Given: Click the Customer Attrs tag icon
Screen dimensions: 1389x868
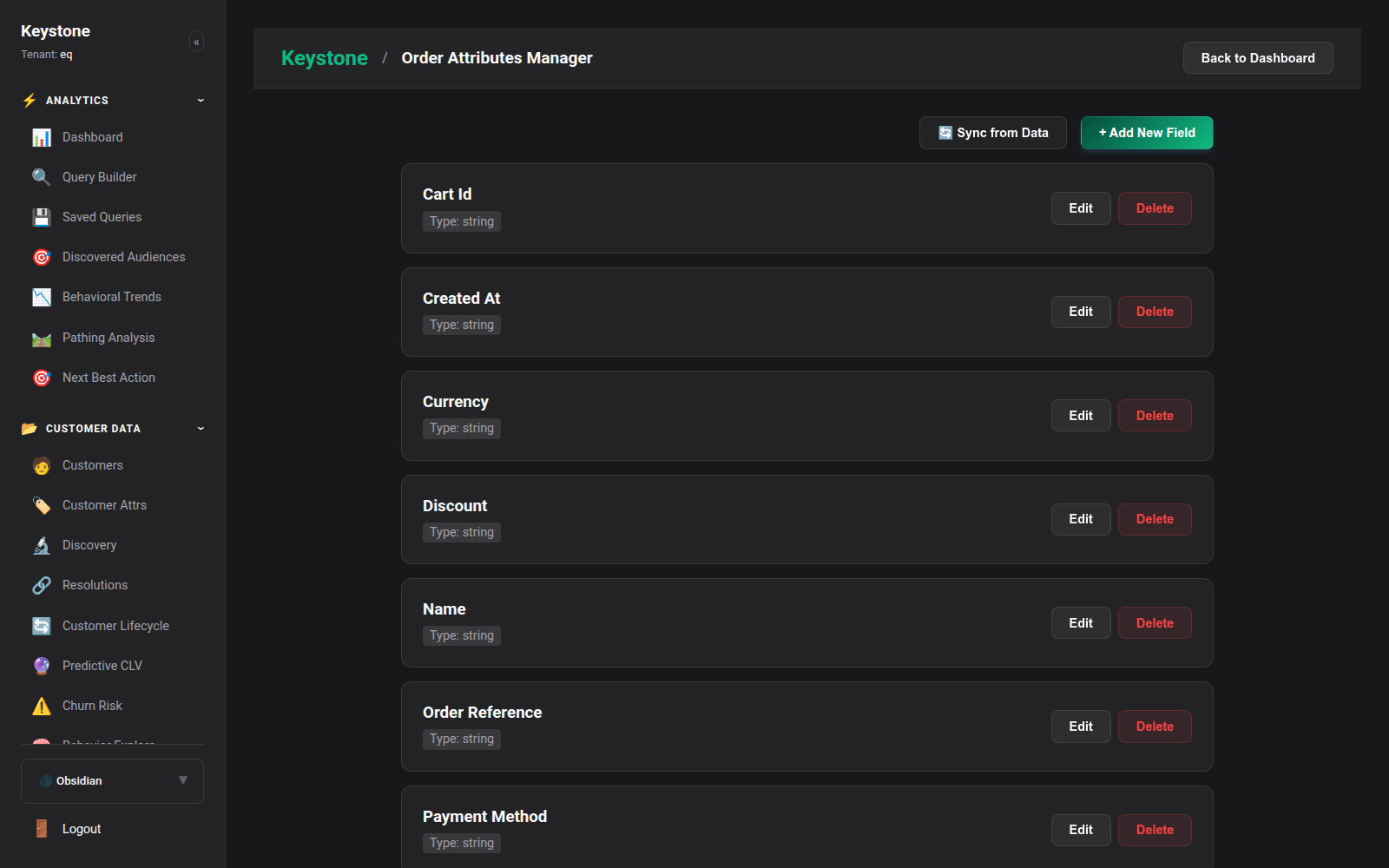Looking at the screenshot, I should [42, 505].
